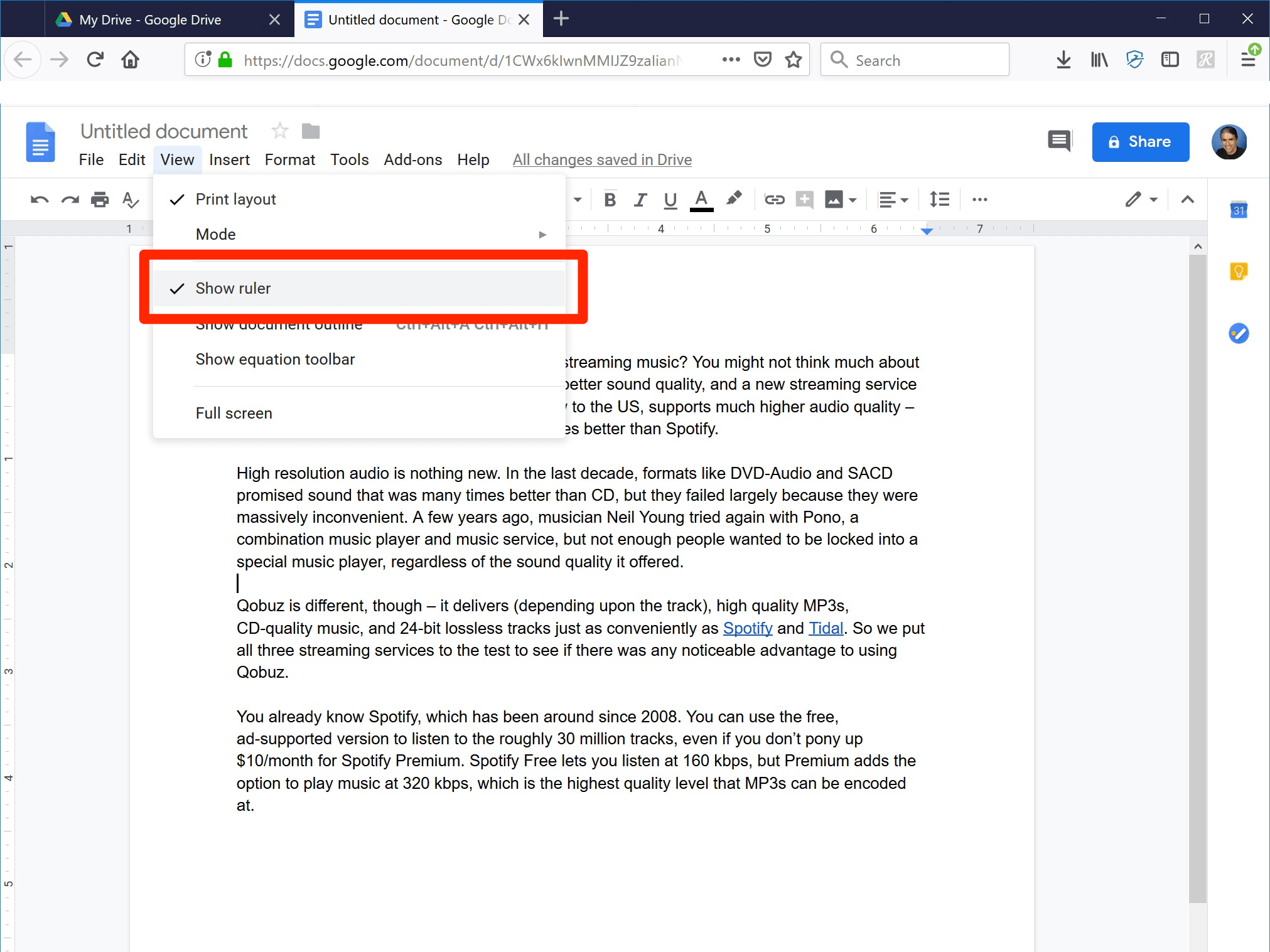This screenshot has width=1270, height=952.
Task: Select Full screen in View menu
Action: 359,413
